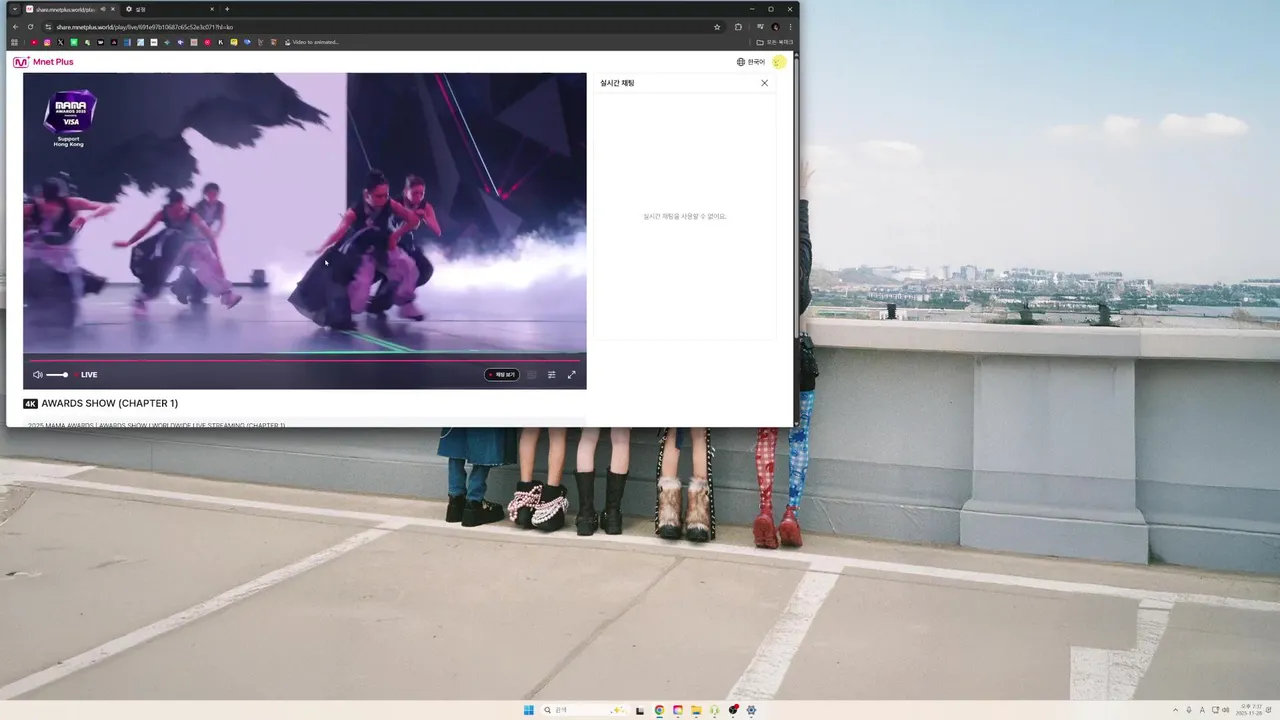Enter fullscreen mode in the video player

(572, 375)
